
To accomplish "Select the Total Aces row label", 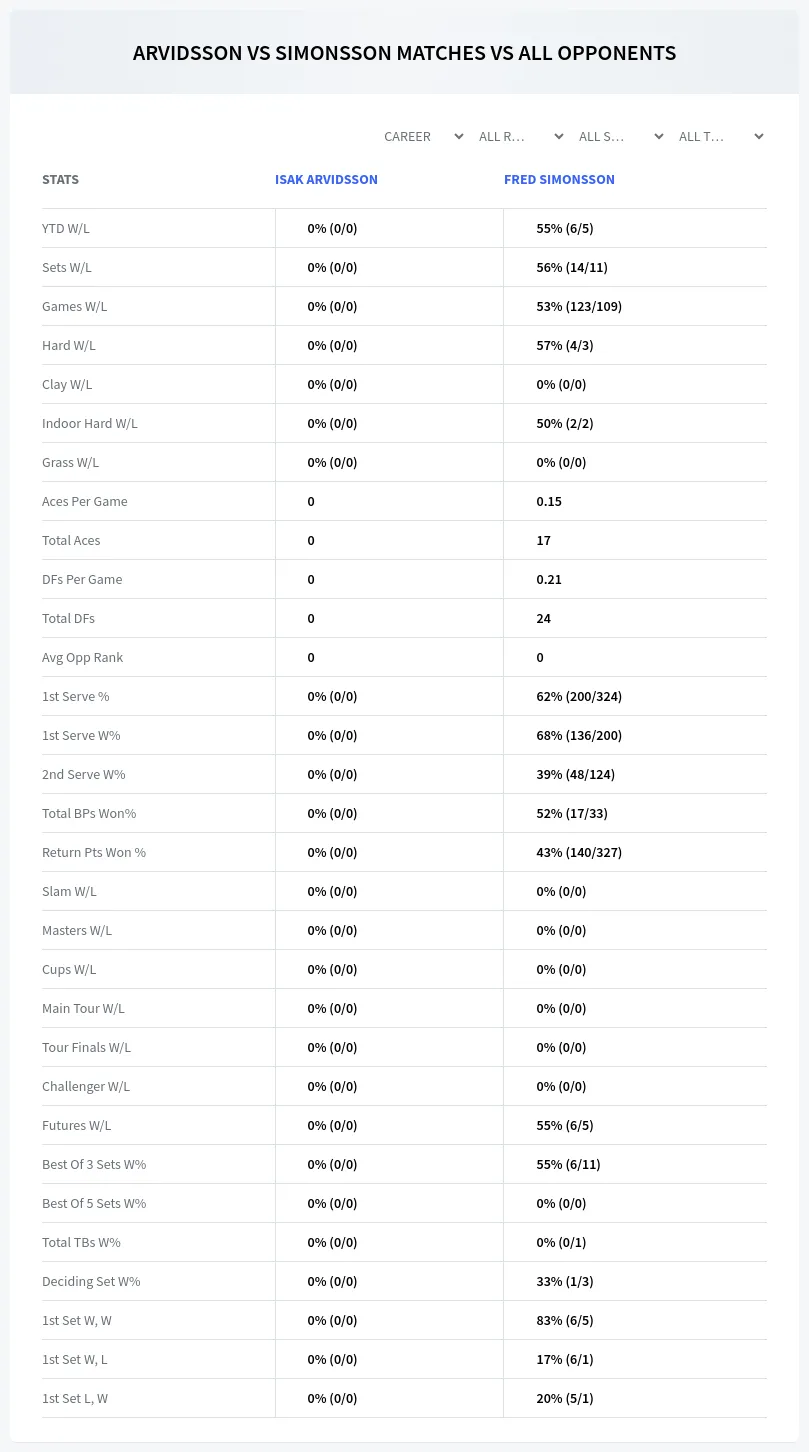I will click(x=71, y=540).
